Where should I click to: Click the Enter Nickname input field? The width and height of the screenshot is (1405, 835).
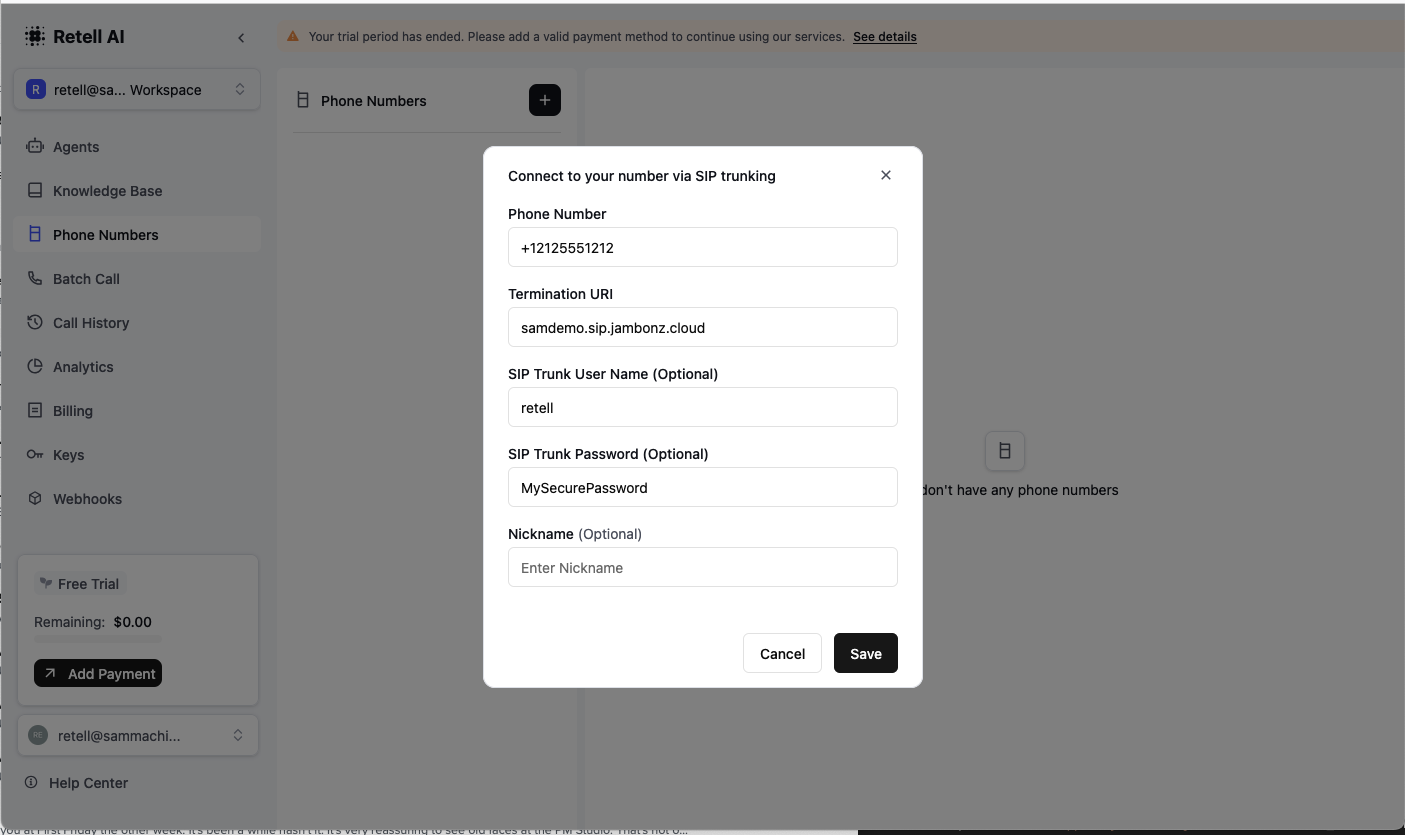pos(702,567)
